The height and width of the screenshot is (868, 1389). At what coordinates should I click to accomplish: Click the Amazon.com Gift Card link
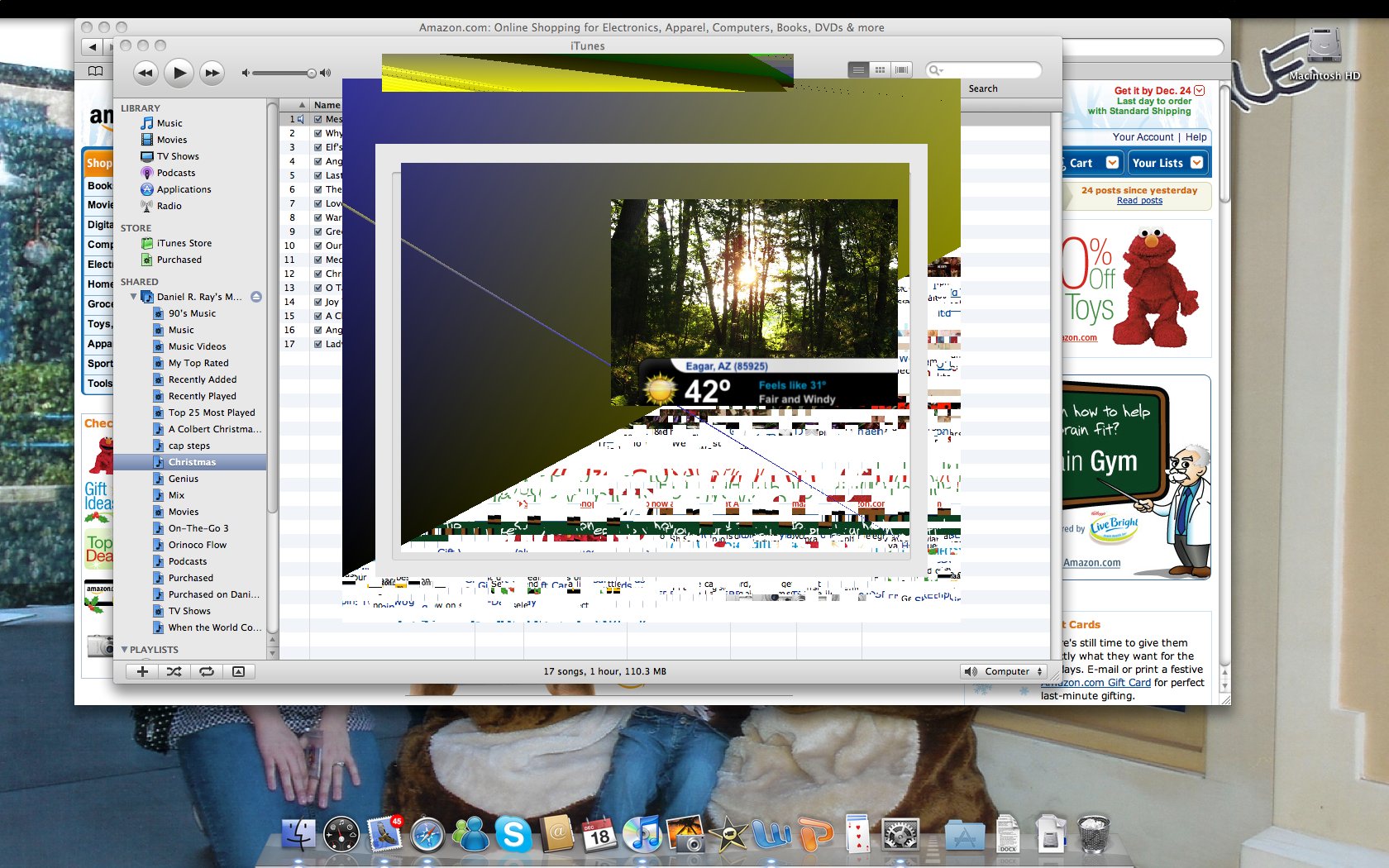pyautogui.click(x=1095, y=683)
